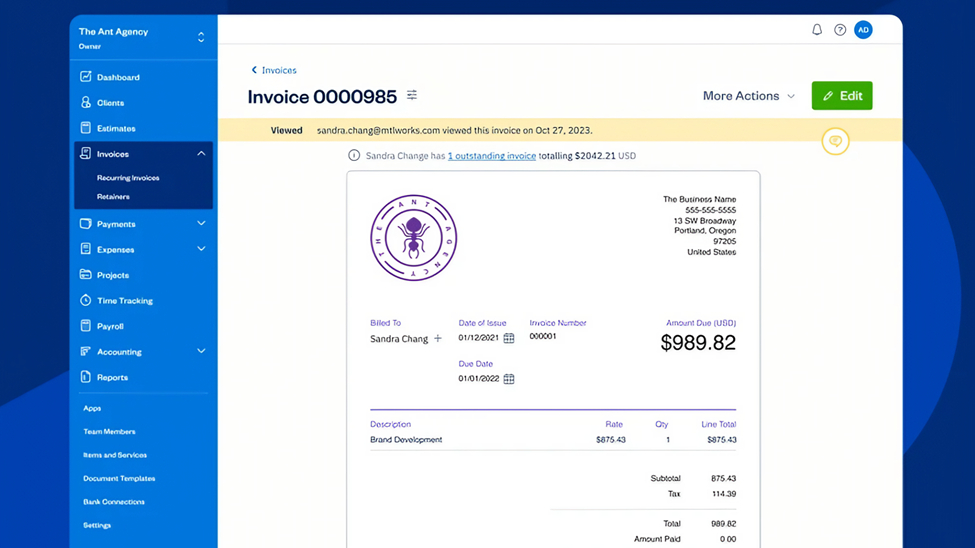
Task: Open the Apps link in sidebar
Action: pyautogui.click(x=92, y=408)
